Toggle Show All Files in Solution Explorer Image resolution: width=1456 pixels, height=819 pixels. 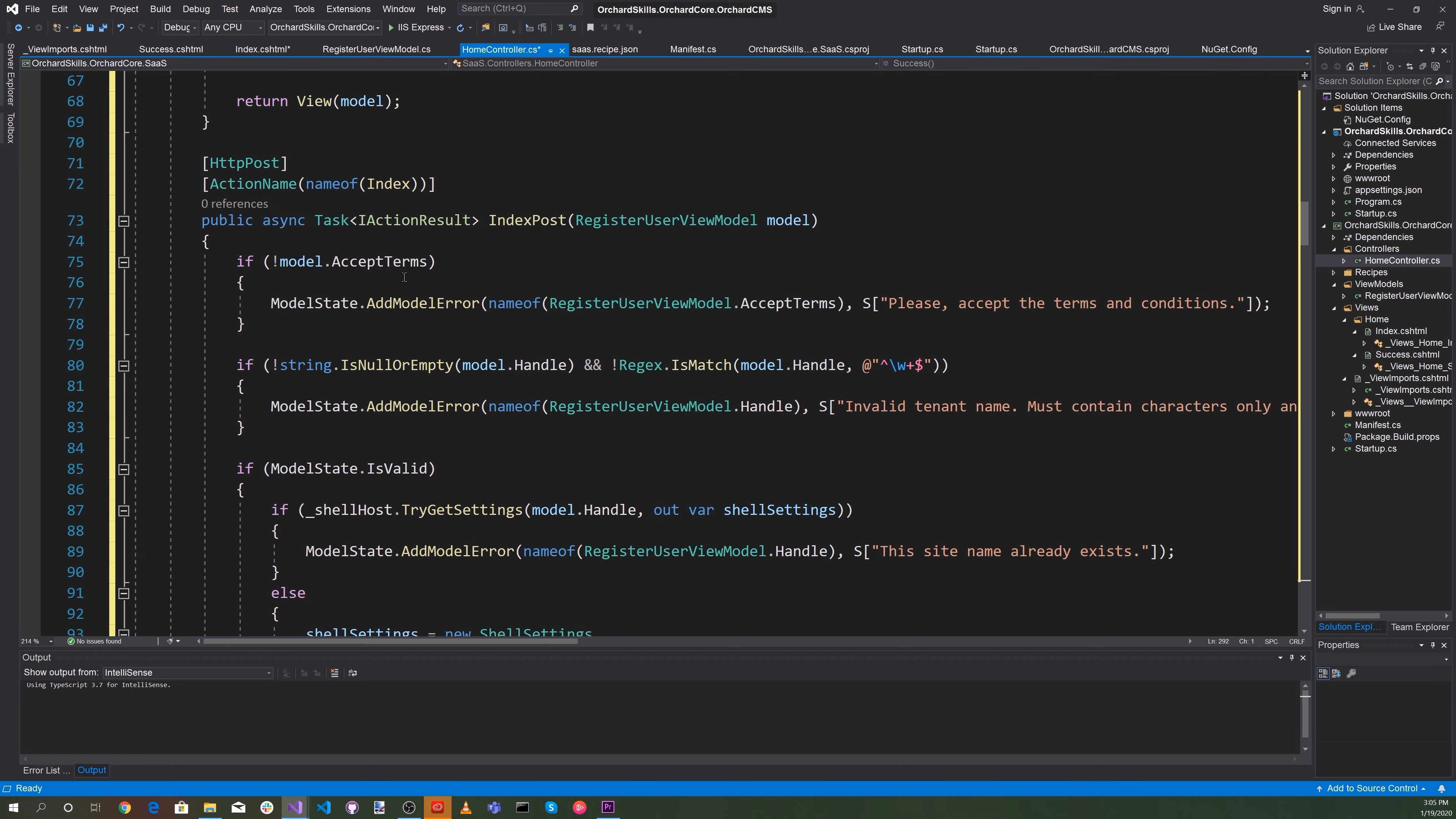1435,67
